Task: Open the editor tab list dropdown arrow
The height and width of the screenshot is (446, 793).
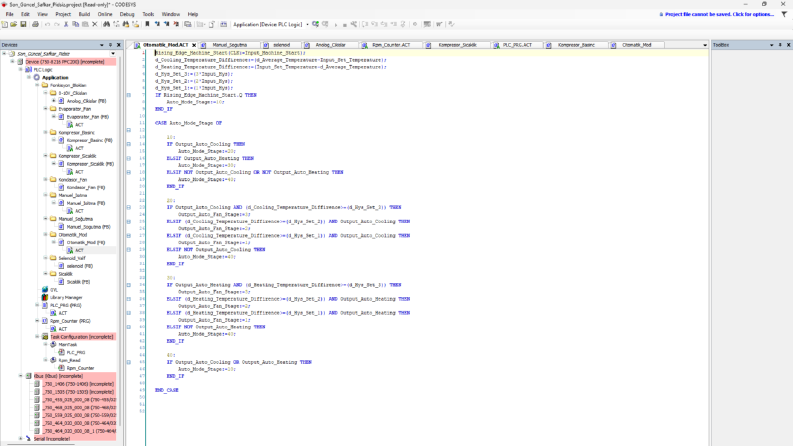Action: coord(705,45)
